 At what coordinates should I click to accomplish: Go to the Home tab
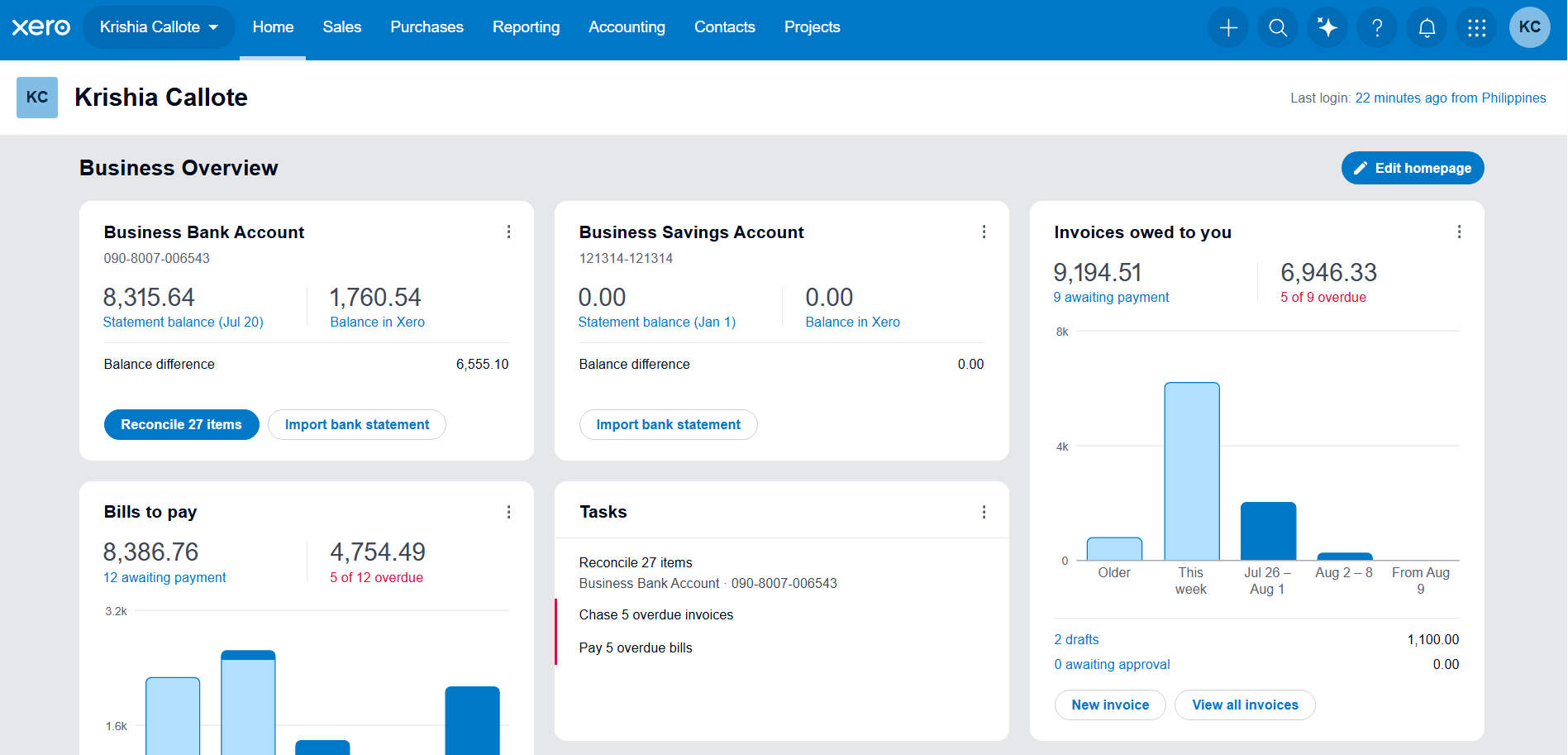pos(273,27)
